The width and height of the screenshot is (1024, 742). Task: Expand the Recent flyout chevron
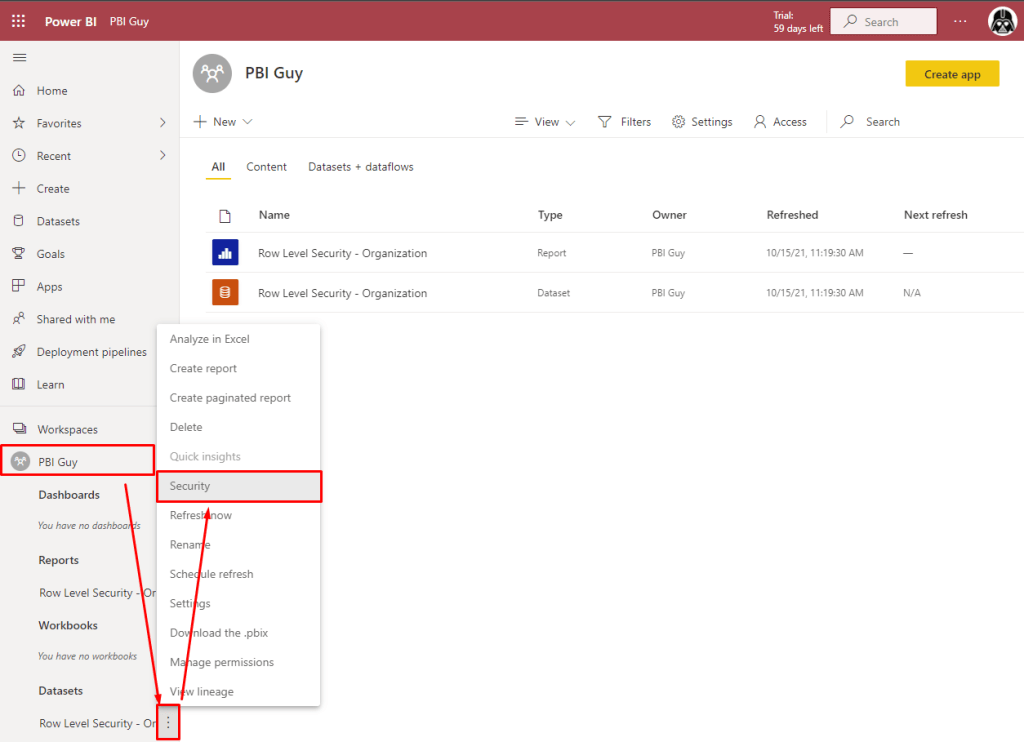(x=162, y=156)
